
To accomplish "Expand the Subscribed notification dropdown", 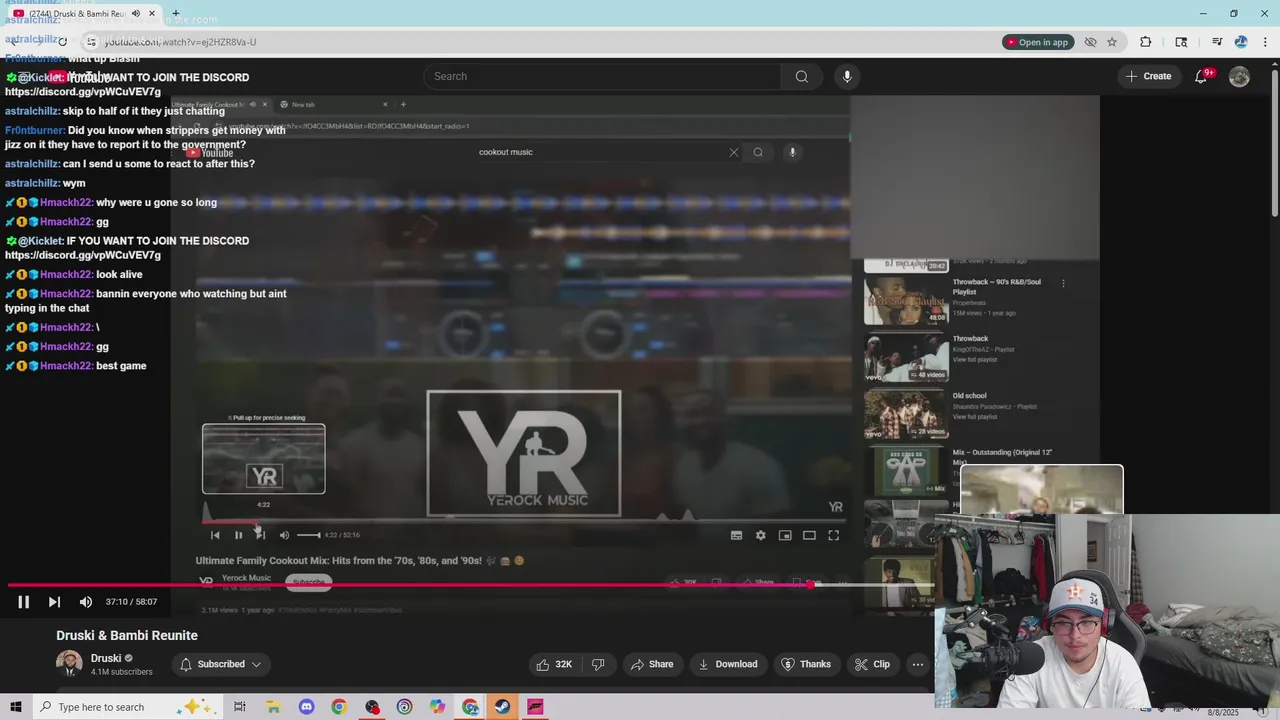I will click(x=220, y=664).
